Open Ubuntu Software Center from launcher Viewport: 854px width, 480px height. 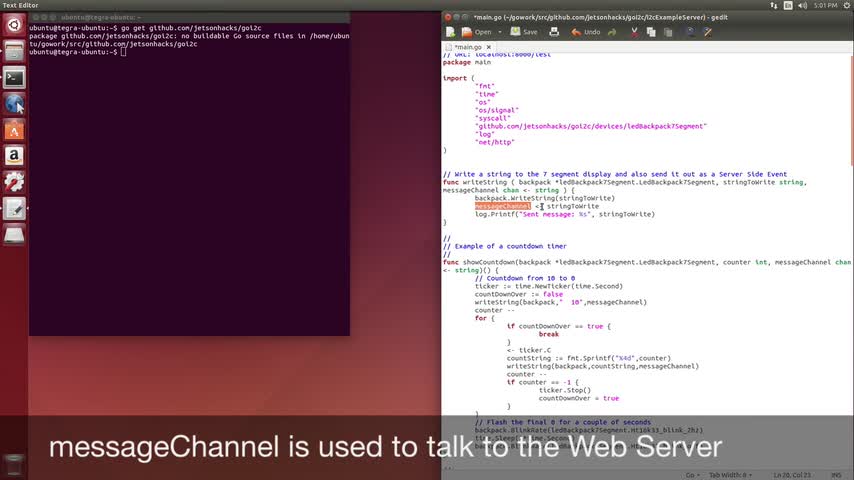pos(14,130)
